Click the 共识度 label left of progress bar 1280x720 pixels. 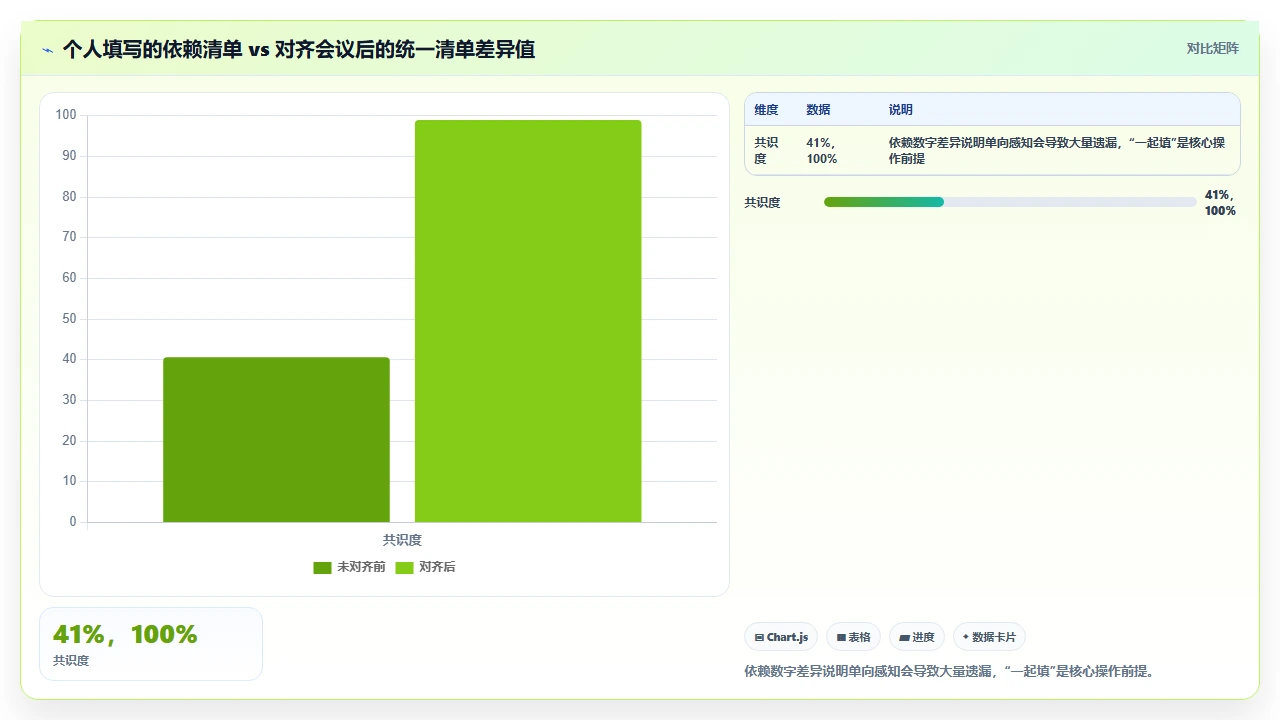[x=762, y=203]
